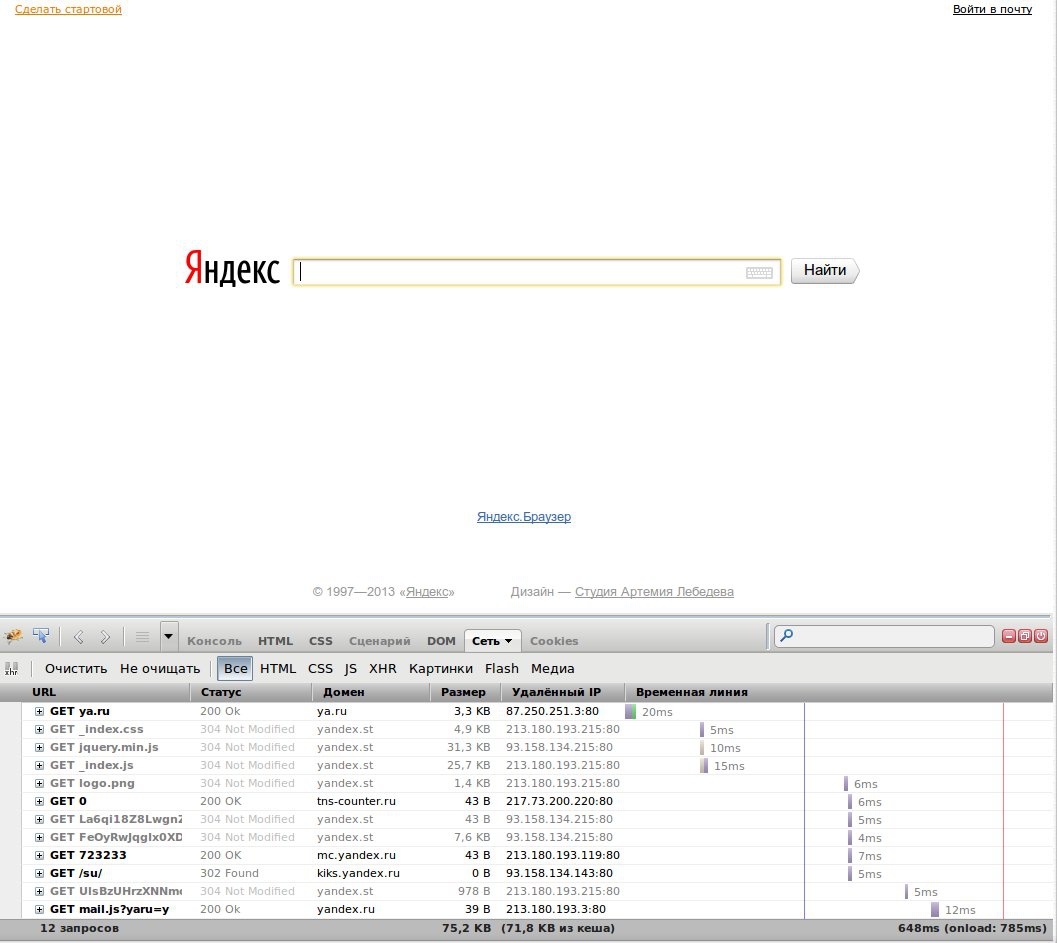Switch to the 'Консоль' panel tab
Viewport: 1057px width, 943px height.
tap(214, 641)
